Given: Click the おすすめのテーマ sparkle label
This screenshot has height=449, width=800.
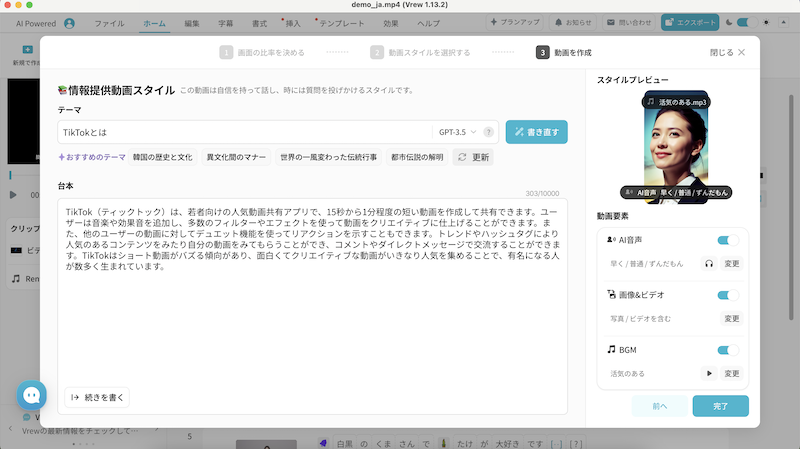Looking at the screenshot, I should click(92, 157).
